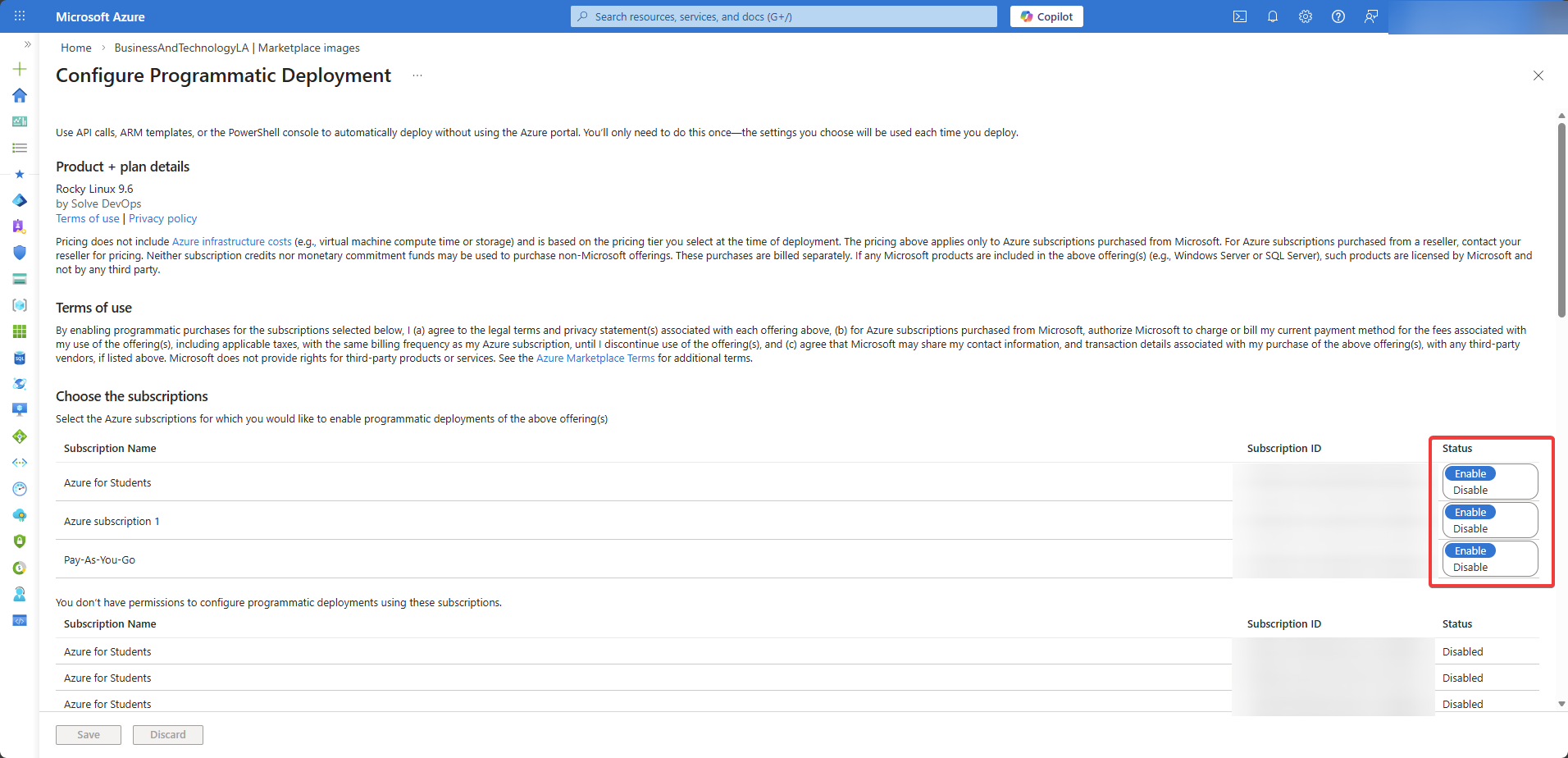Viewport: 1568px width, 758px height.
Task: Click the green plus Create a resource icon
Action: (x=20, y=69)
